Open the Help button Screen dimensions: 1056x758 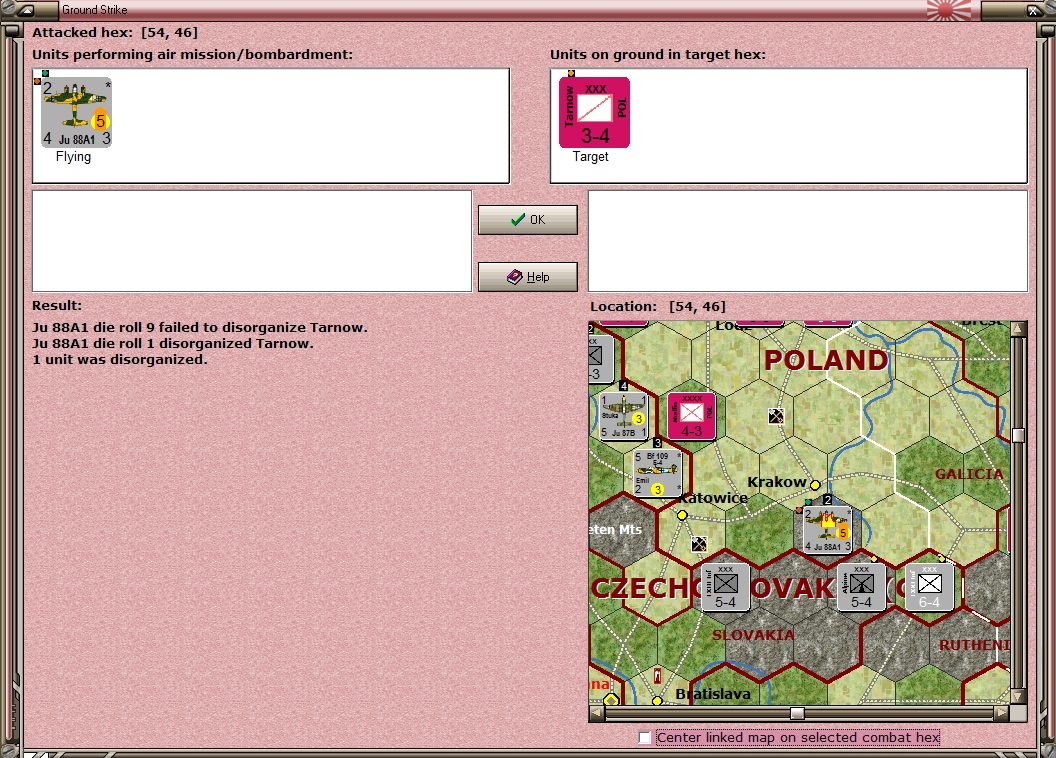(527, 277)
